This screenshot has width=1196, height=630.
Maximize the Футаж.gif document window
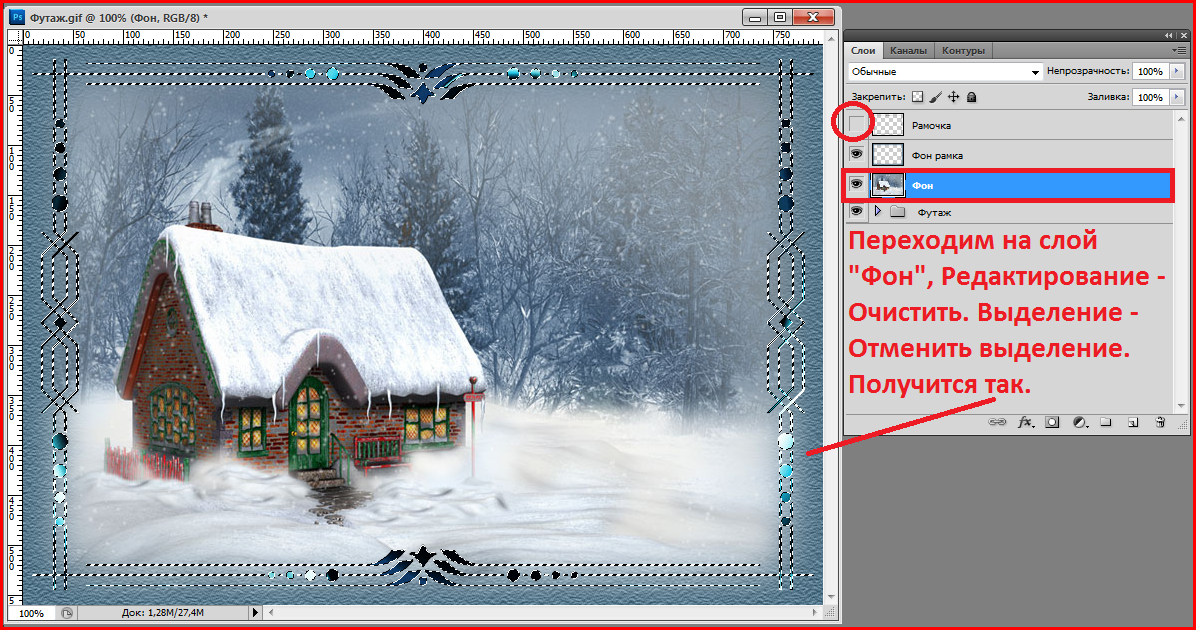[780, 17]
